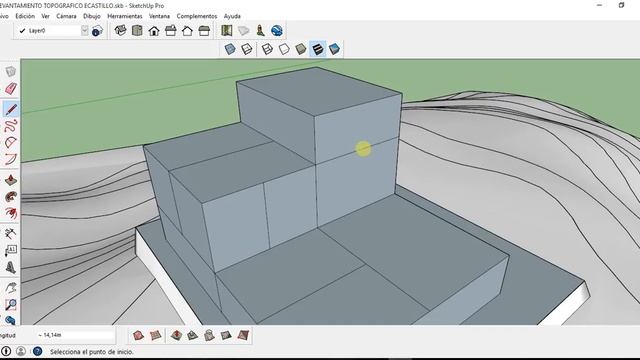Select the 2-point Arc tool
Image resolution: width=640 pixels, height=360 pixels.
11,159
